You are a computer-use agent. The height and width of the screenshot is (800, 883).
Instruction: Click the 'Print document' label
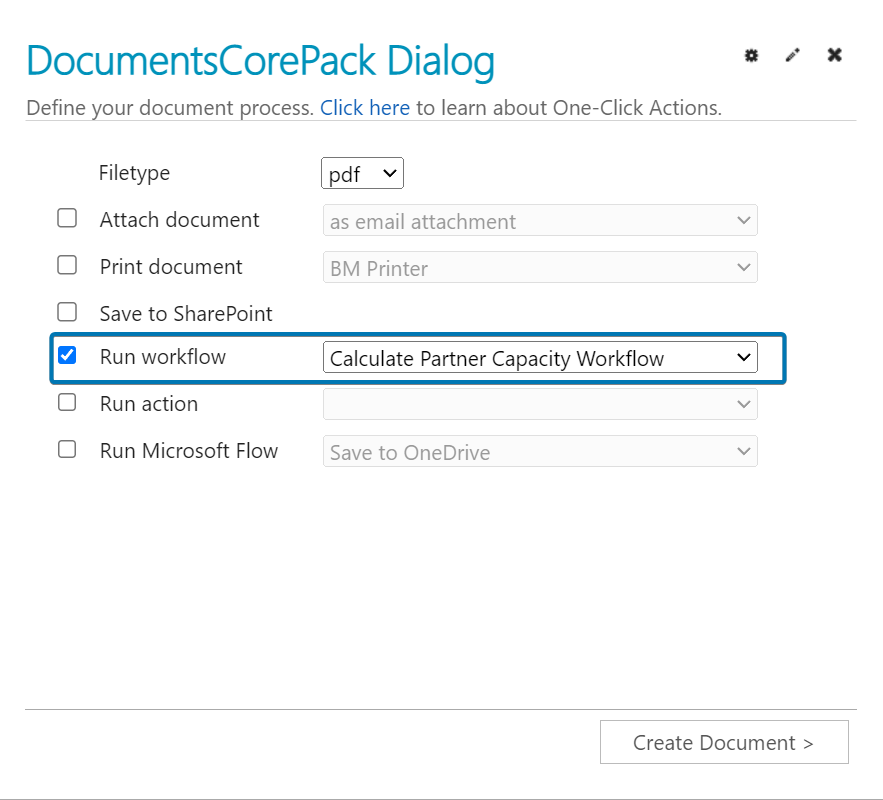(x=171, y=266)
